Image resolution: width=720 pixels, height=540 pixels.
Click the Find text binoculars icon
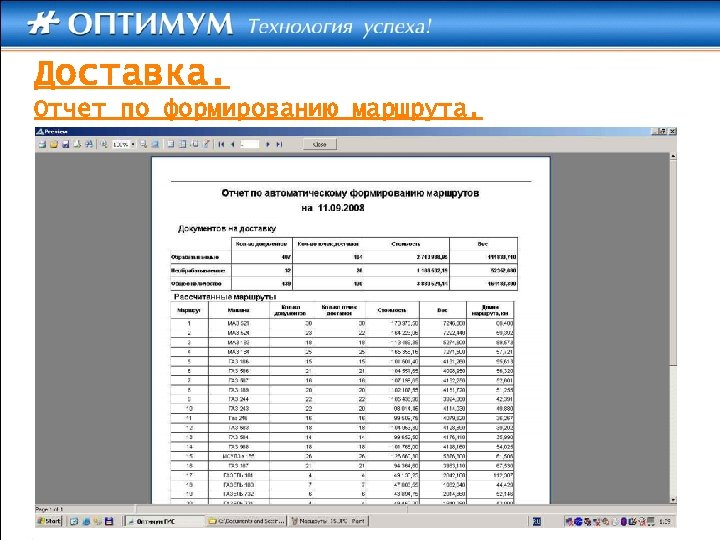pos(89,144)
